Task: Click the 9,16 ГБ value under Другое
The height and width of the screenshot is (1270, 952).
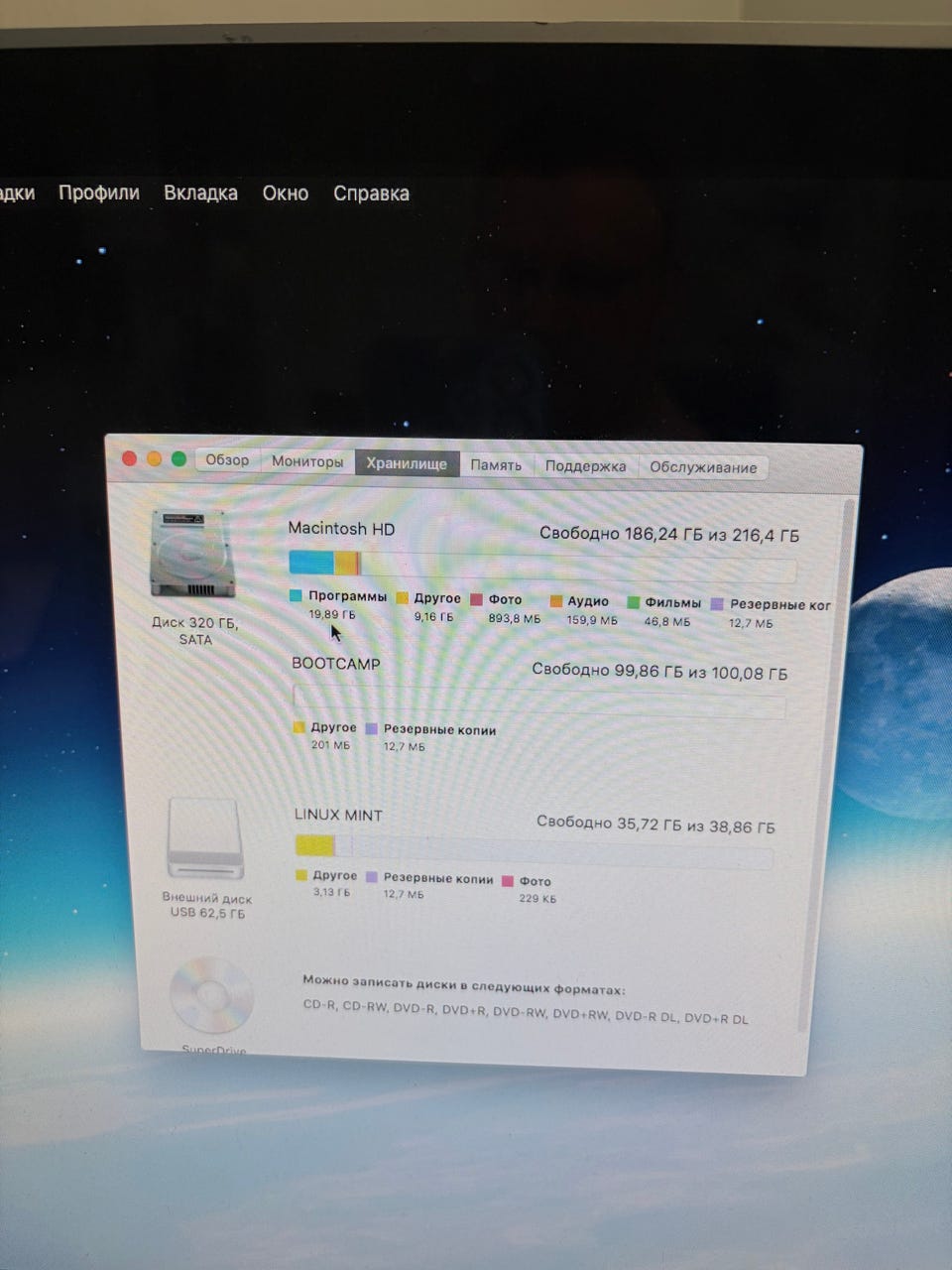Action: (x=434, y=616)
